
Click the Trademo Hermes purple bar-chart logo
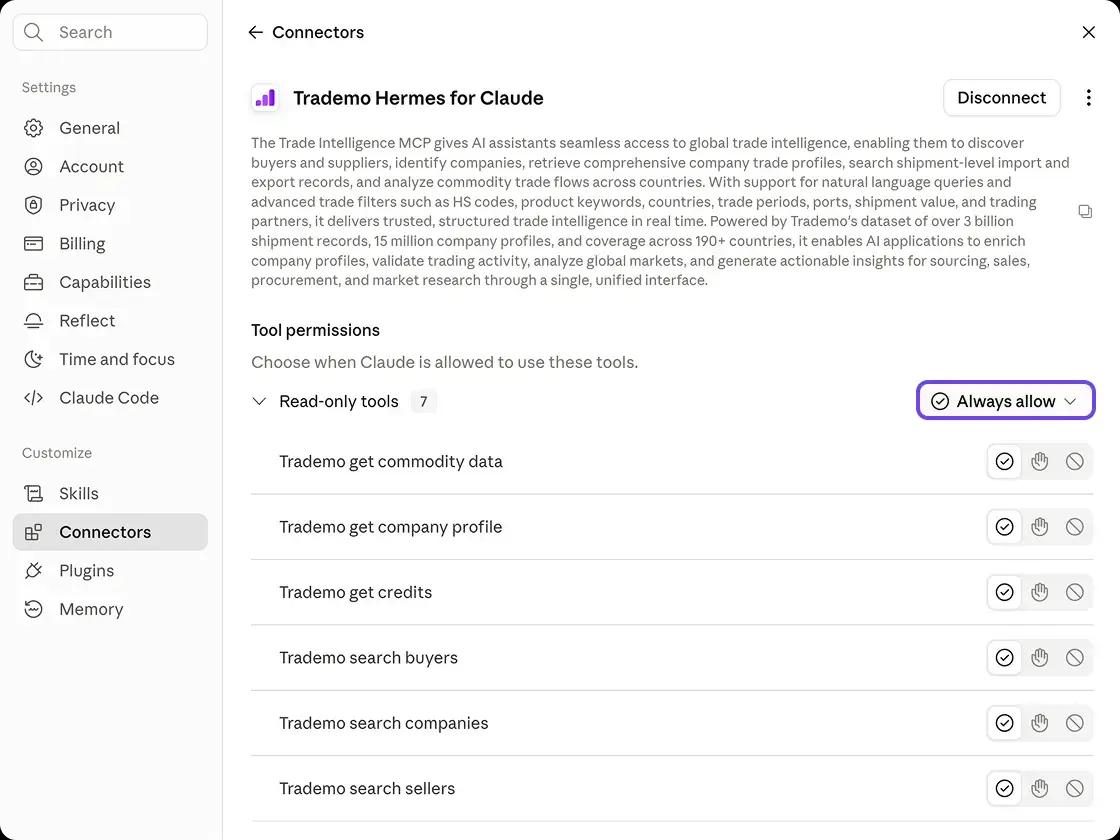266,98
